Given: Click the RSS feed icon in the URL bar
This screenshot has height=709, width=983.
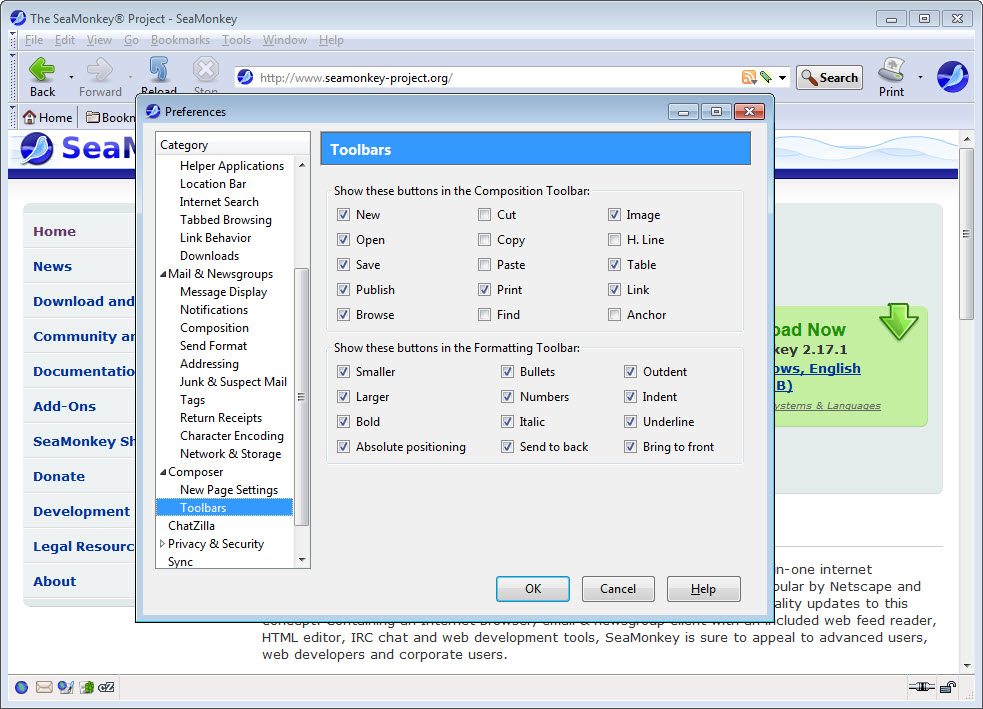Looking at the screenshot, I should click(x=749, y=77).
